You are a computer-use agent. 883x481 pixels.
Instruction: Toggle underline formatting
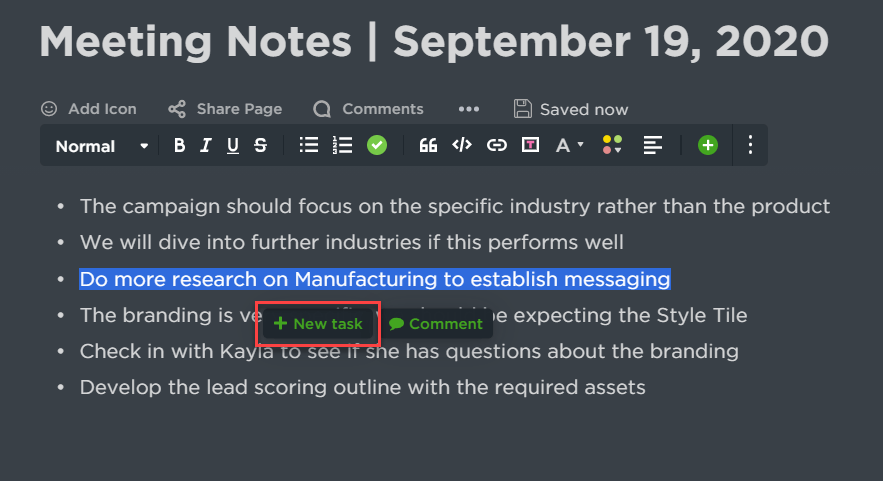(233, 146)
